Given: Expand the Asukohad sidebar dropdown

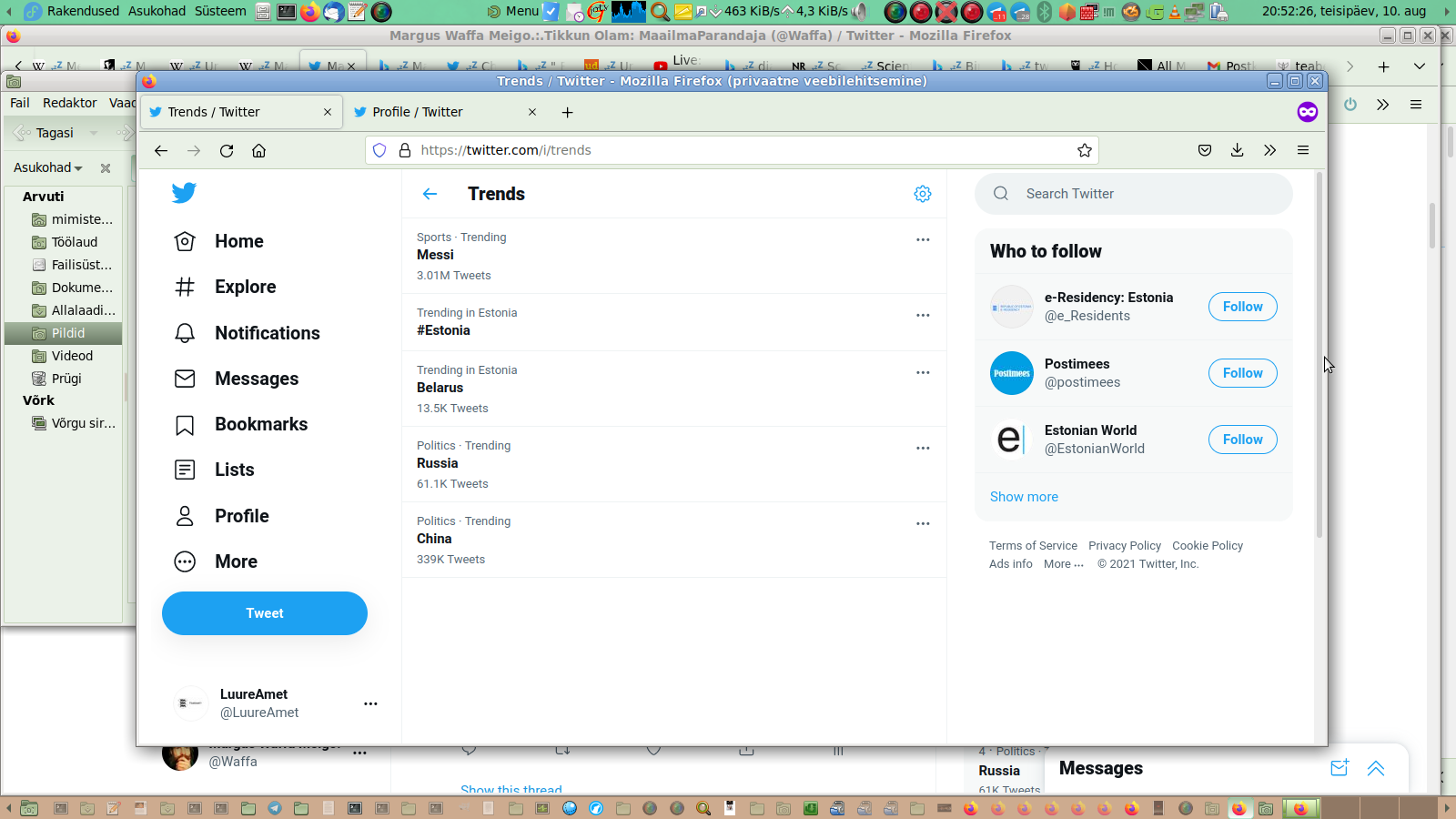Looking at the screenshot, I should click(48, 167).
